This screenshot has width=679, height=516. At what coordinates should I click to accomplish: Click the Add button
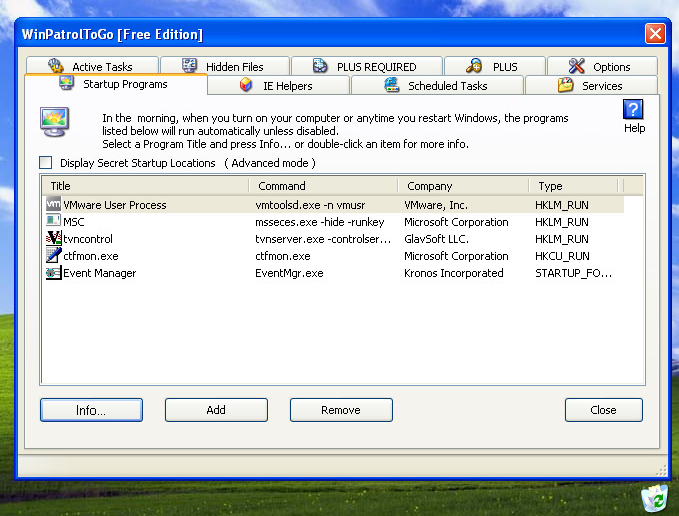[216, 410]
